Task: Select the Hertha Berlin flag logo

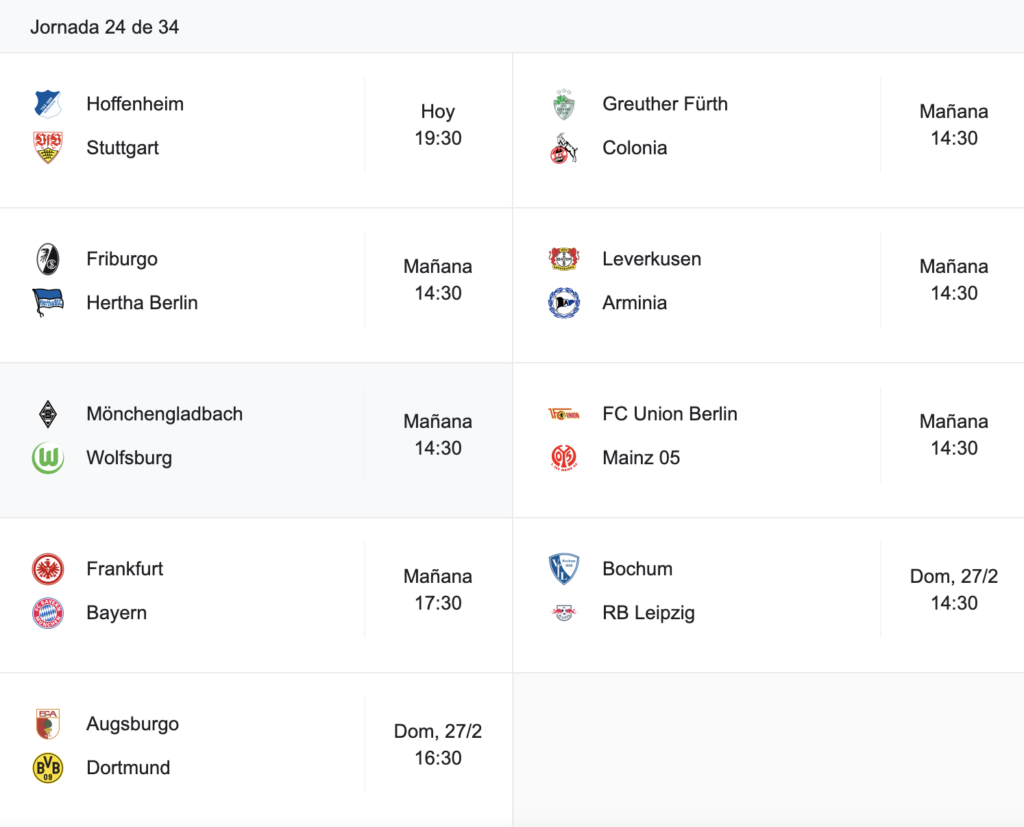Action: click(48, 302)
